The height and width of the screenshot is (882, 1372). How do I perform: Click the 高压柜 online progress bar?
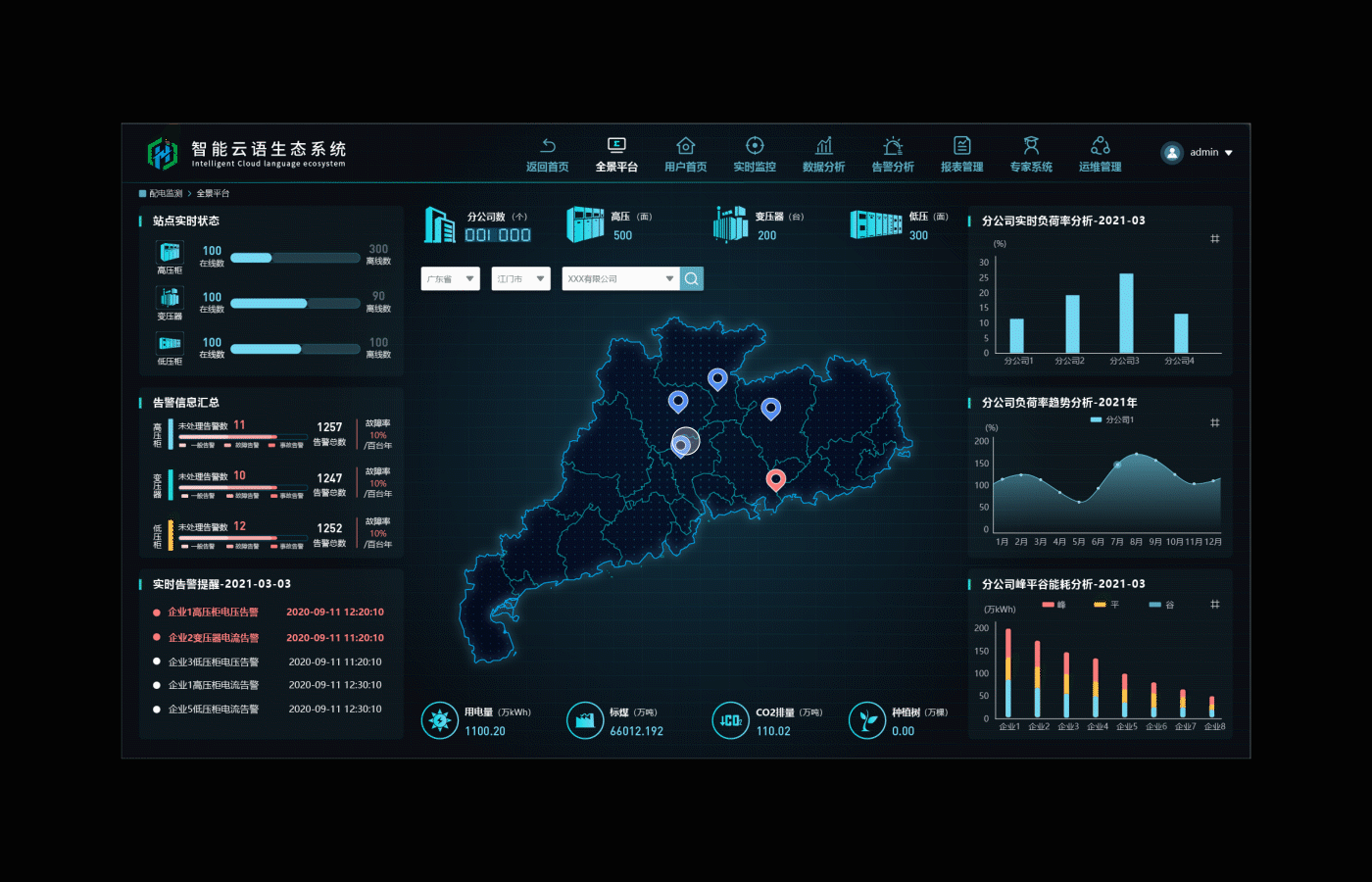click(x=295, y=258)
